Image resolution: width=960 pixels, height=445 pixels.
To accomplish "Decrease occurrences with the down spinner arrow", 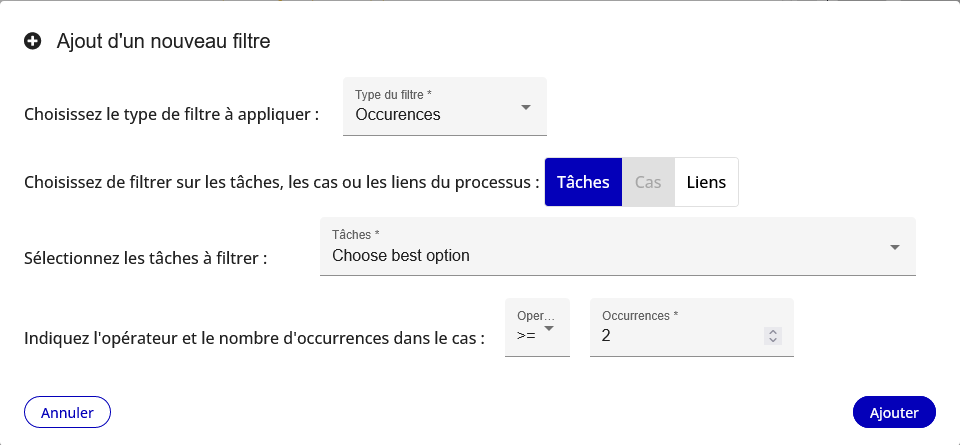I will point(772,341).
